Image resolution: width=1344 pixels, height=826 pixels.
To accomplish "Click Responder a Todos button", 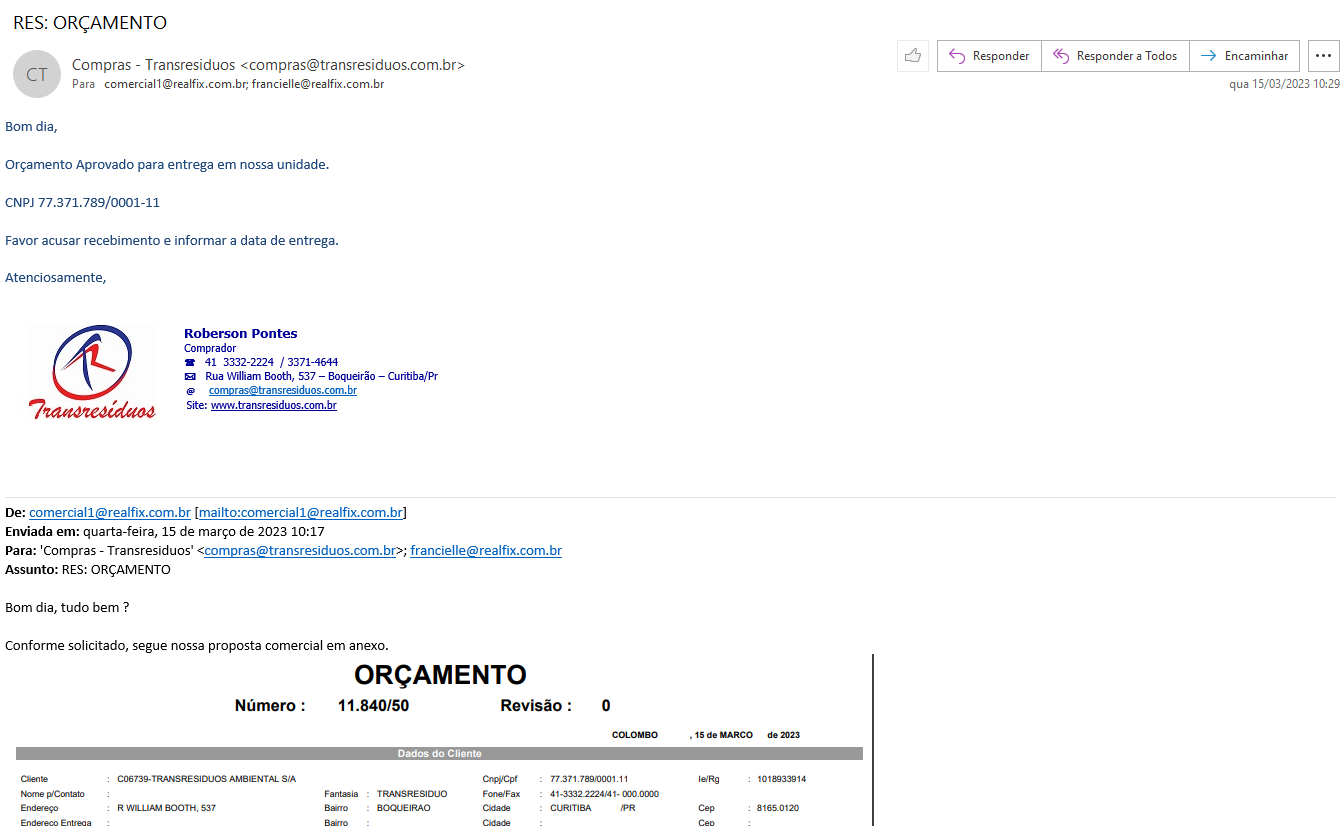I will point(1115,56).
